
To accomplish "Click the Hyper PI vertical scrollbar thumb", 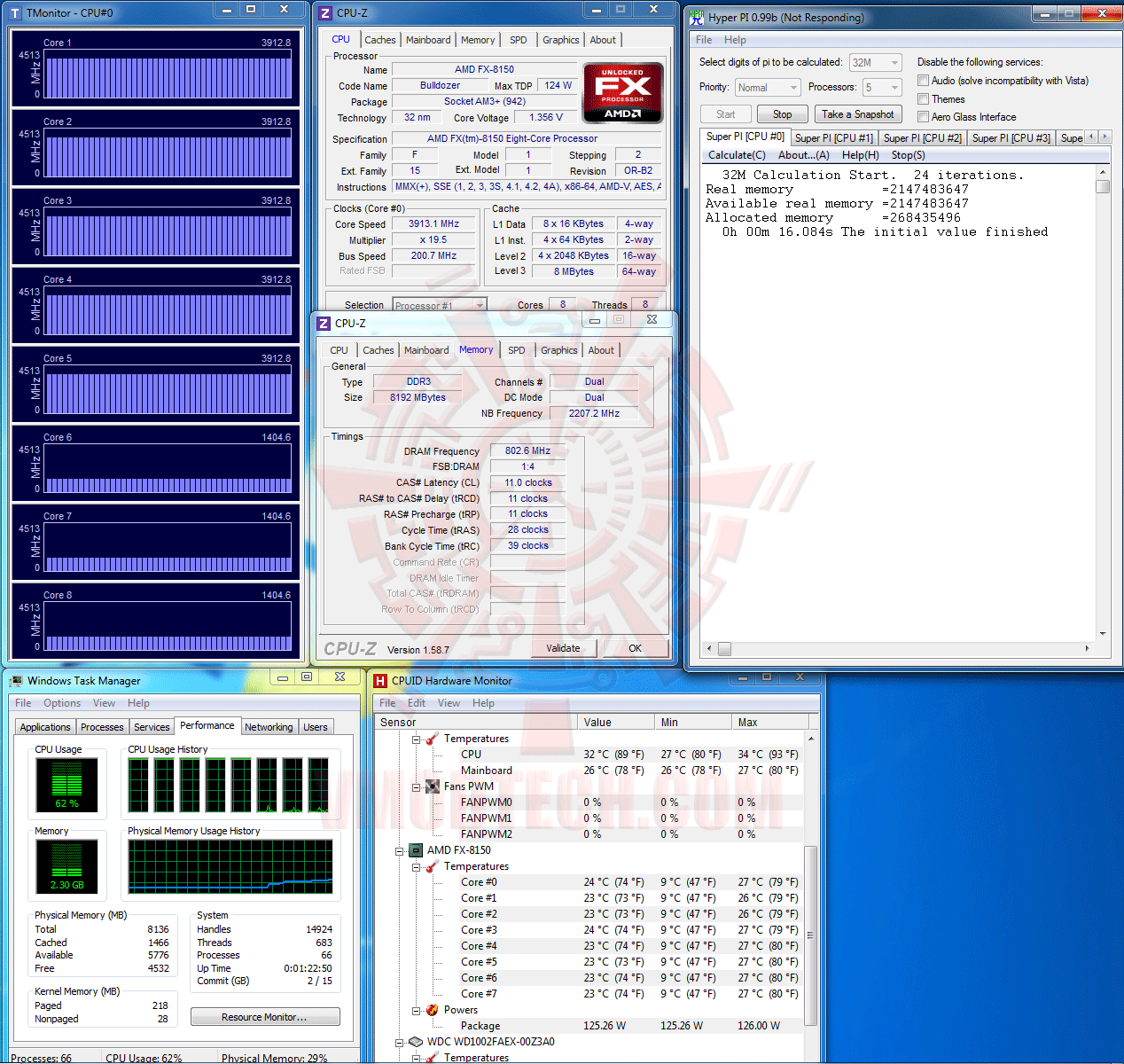I will click(x=1103, y=186).
